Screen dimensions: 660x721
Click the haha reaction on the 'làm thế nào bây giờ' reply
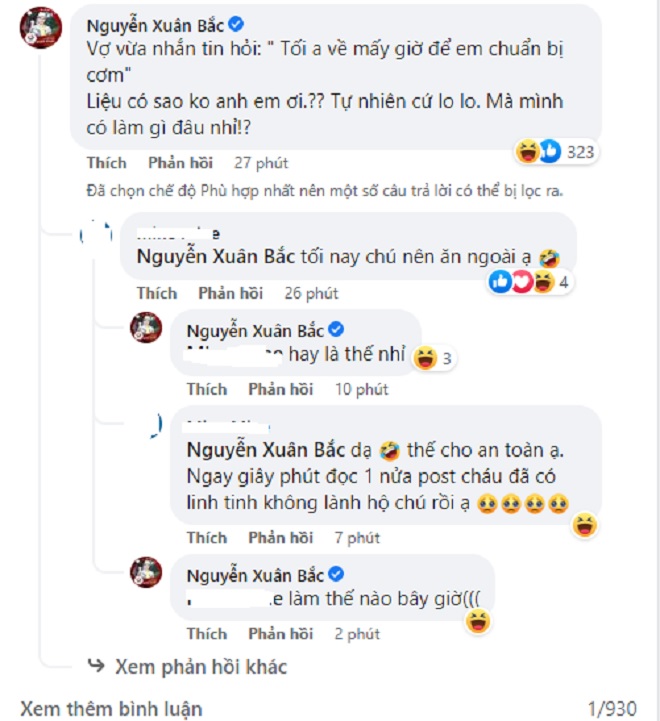tap(480, 624)
